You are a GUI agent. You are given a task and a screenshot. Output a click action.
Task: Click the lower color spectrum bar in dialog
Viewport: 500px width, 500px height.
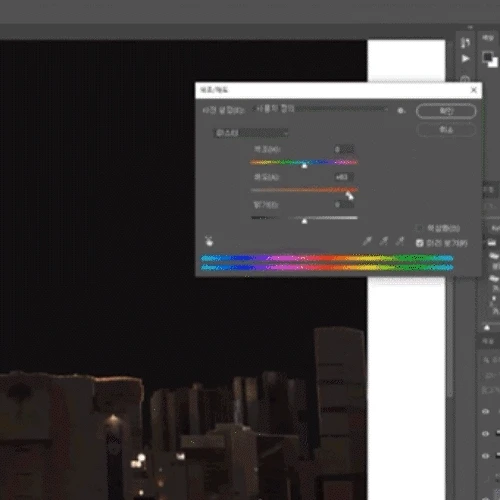[327, 267]
